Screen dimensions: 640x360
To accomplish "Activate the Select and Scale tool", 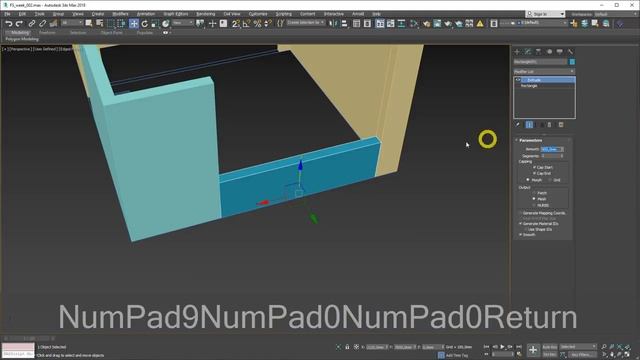I will pos(155,24).
